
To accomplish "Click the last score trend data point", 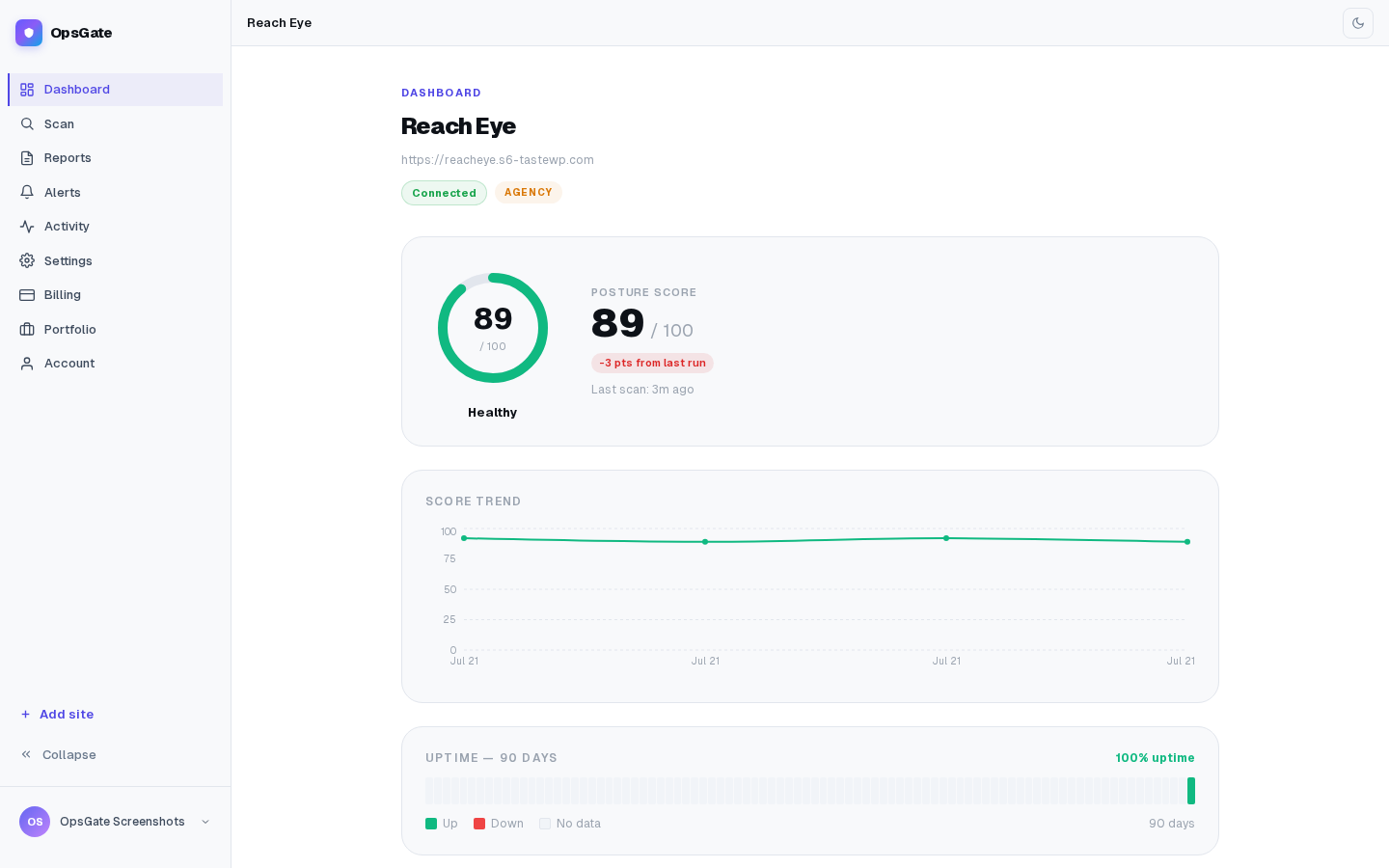I will [1187, 542].
